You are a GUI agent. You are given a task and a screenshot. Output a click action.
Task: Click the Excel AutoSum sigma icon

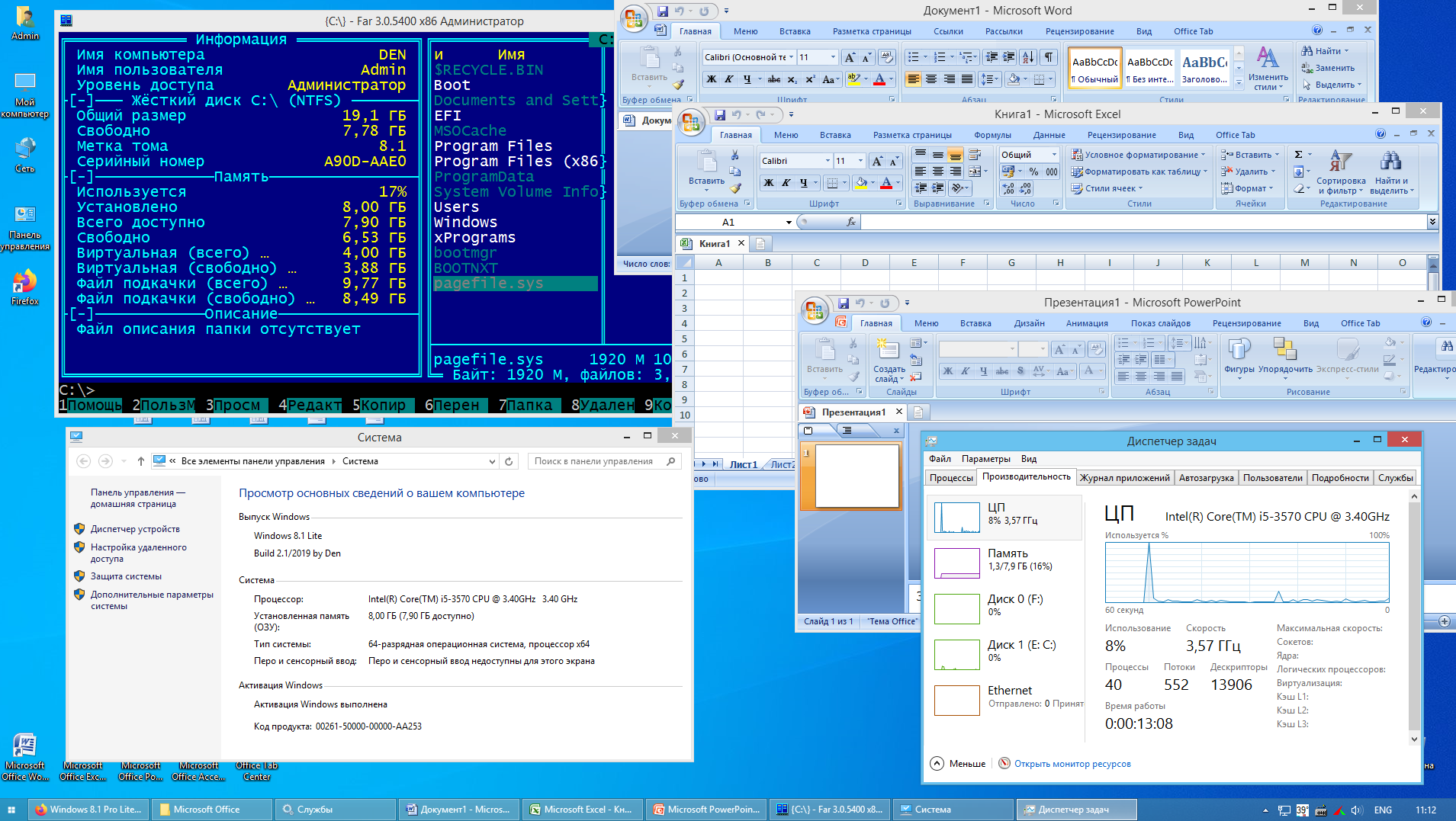[1299, 155]
